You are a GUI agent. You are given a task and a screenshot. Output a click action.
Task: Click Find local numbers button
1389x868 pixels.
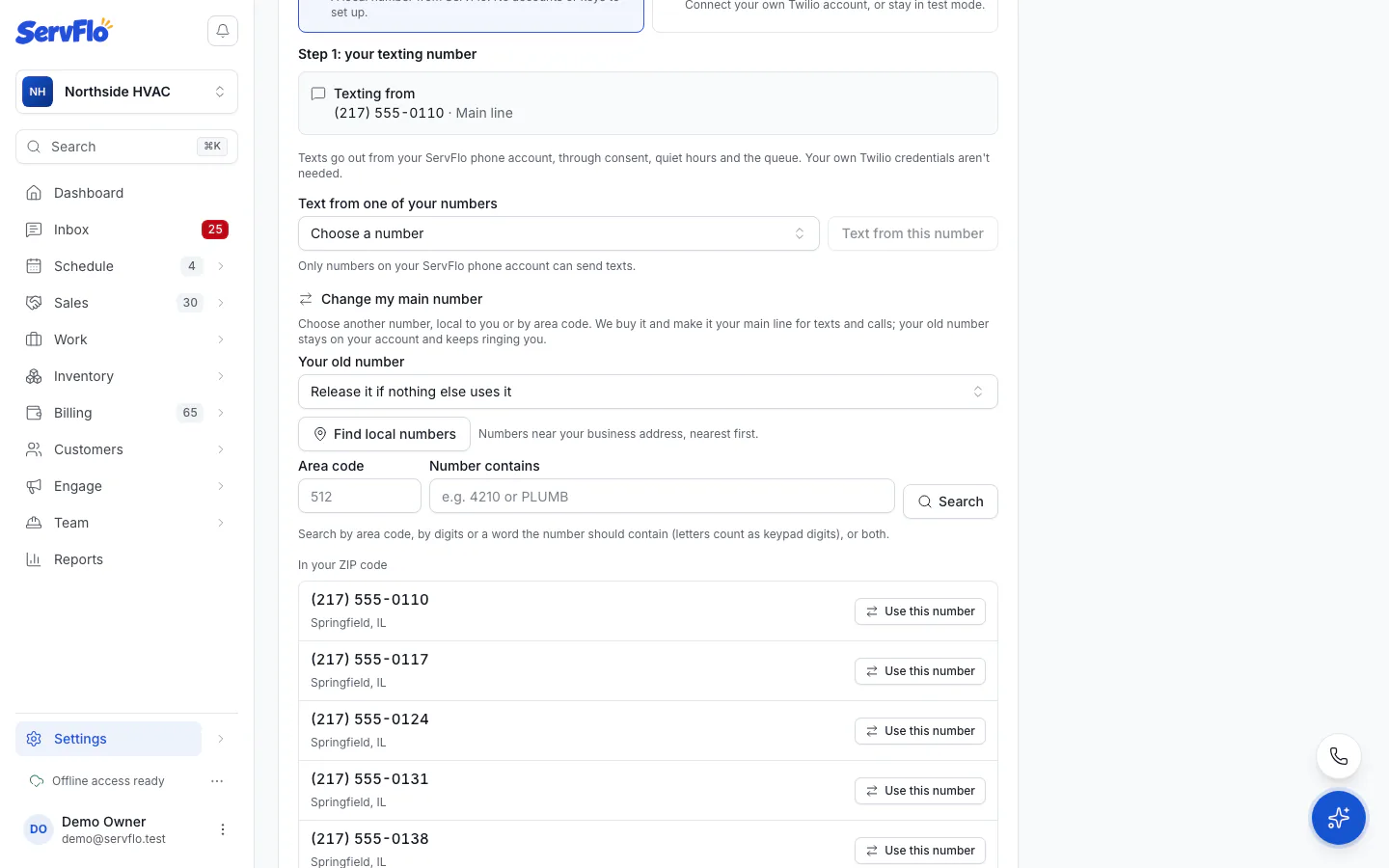tap(384, 434)
